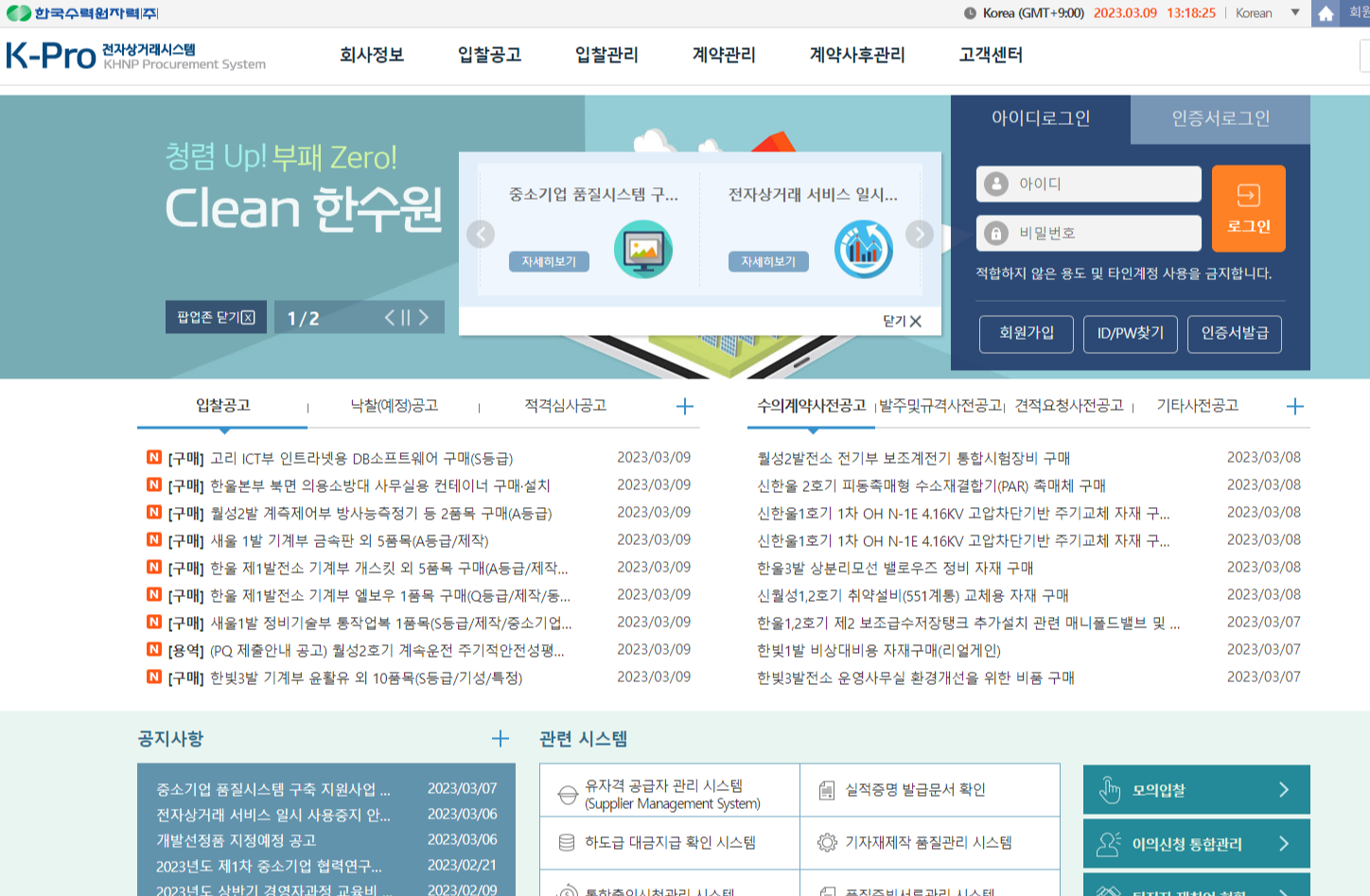1370x896 pixels.
Task: Click plus icon beside 기타사전공고
Action: (x=1295, y=406)
